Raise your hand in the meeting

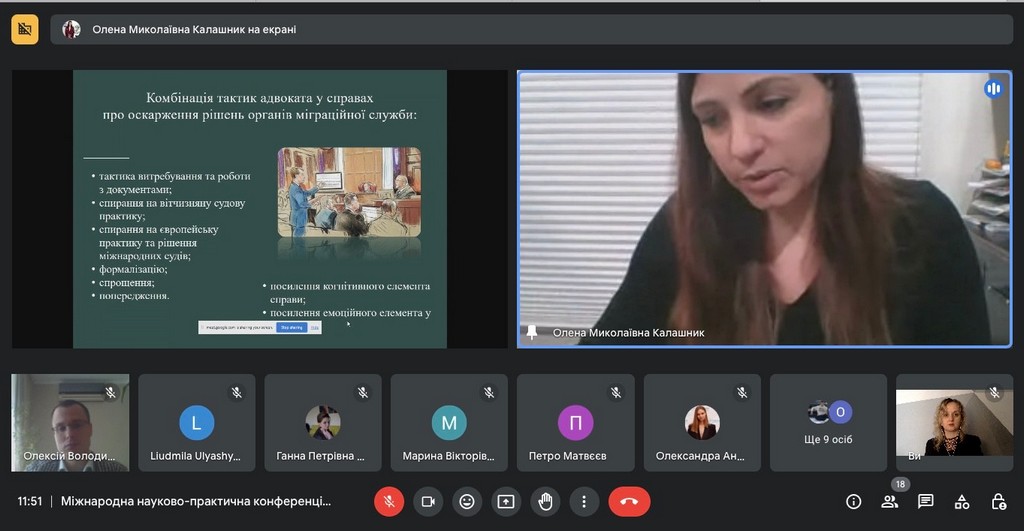545,501
